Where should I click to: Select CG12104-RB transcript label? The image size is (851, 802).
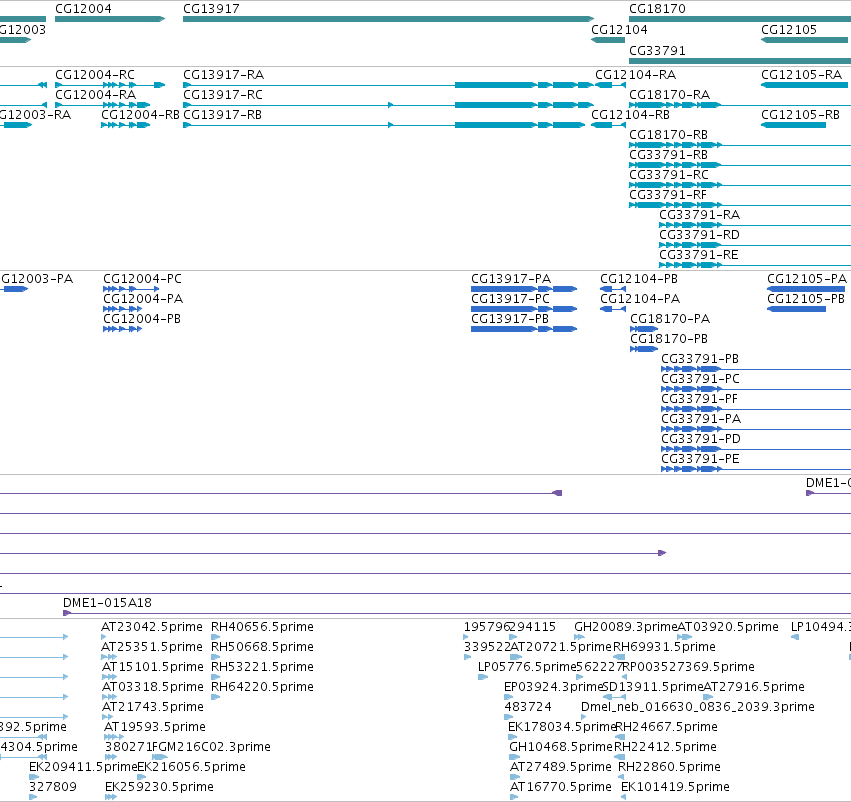pos(631,114)
